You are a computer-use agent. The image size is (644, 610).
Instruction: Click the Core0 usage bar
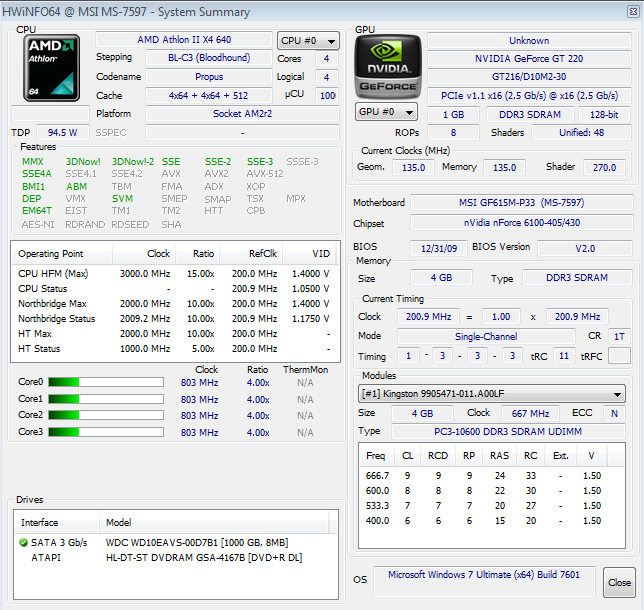coord(106,382)
